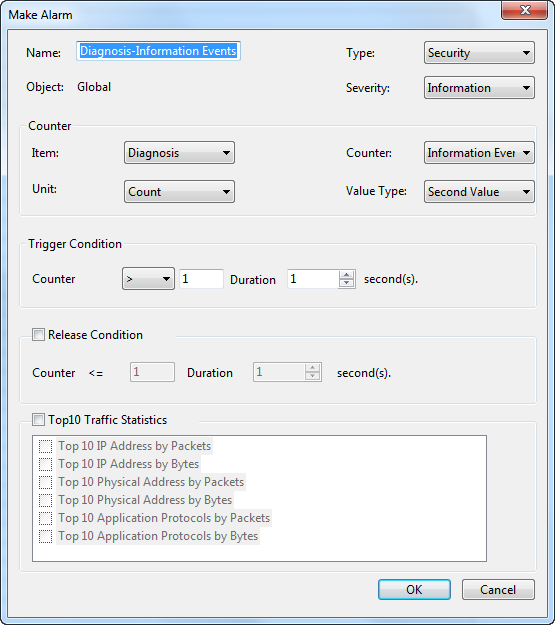
Task: Click the OK button
Action: click(x=414, y=590)
